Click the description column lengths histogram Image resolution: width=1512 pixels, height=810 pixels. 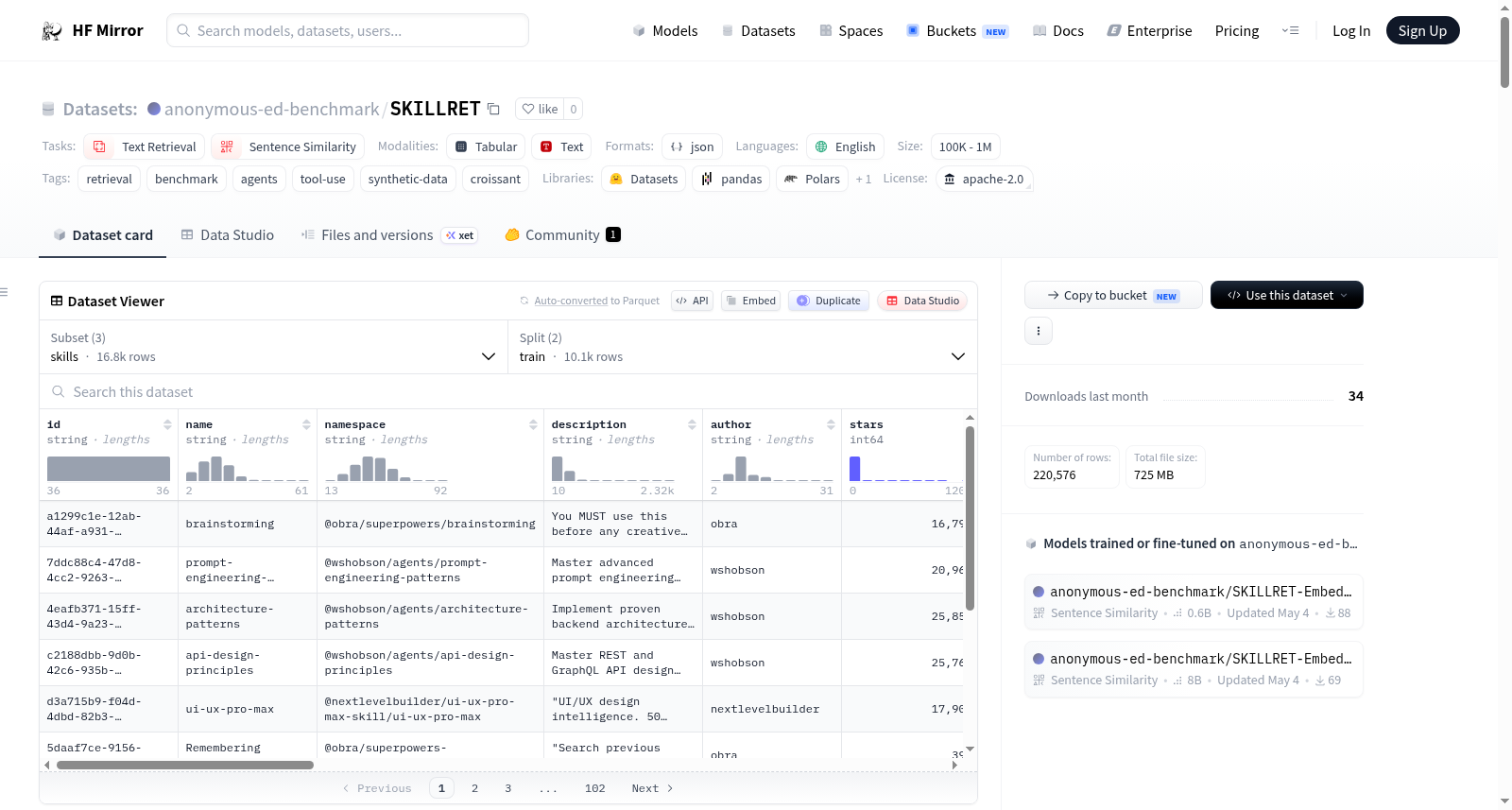click(612, 469)
